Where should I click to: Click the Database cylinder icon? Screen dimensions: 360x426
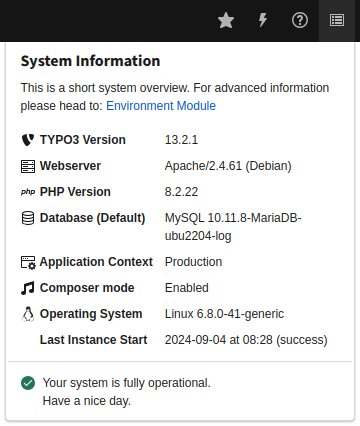coord(28,218)
